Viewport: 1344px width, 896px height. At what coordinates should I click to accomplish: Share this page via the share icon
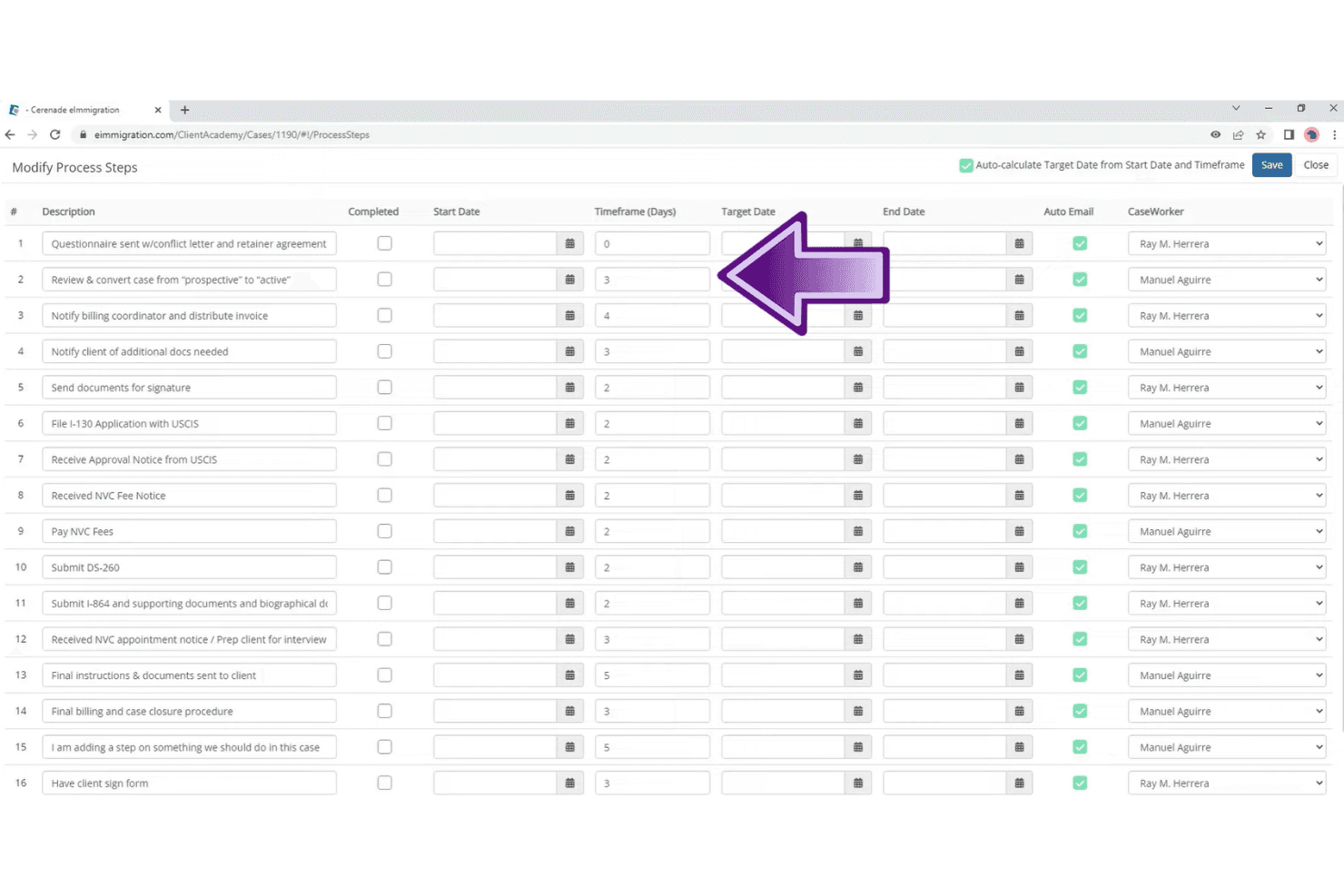point(1238,134)
